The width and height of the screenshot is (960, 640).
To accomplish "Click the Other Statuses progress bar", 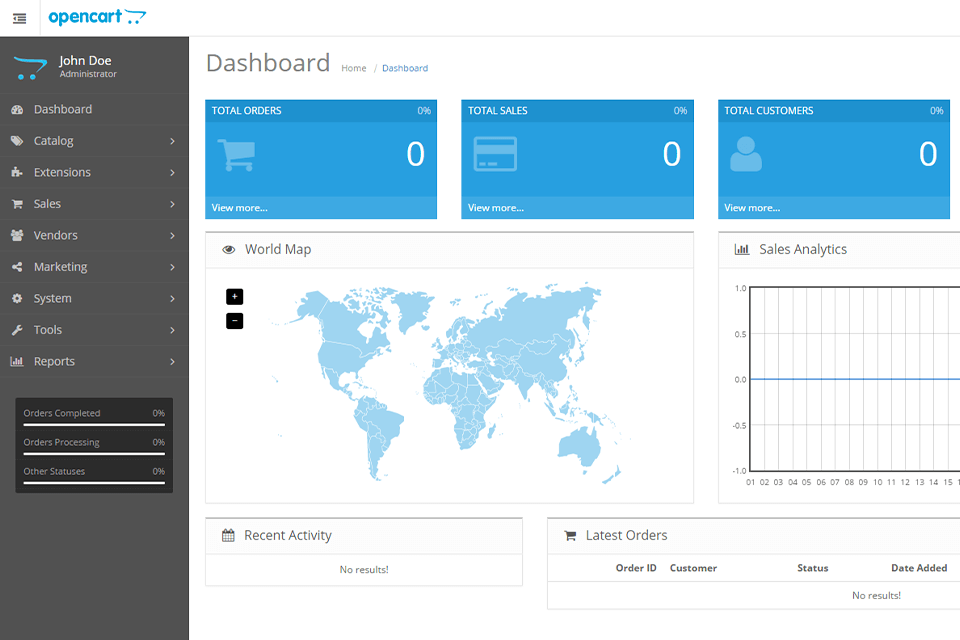I will click(x=94, y=483).
